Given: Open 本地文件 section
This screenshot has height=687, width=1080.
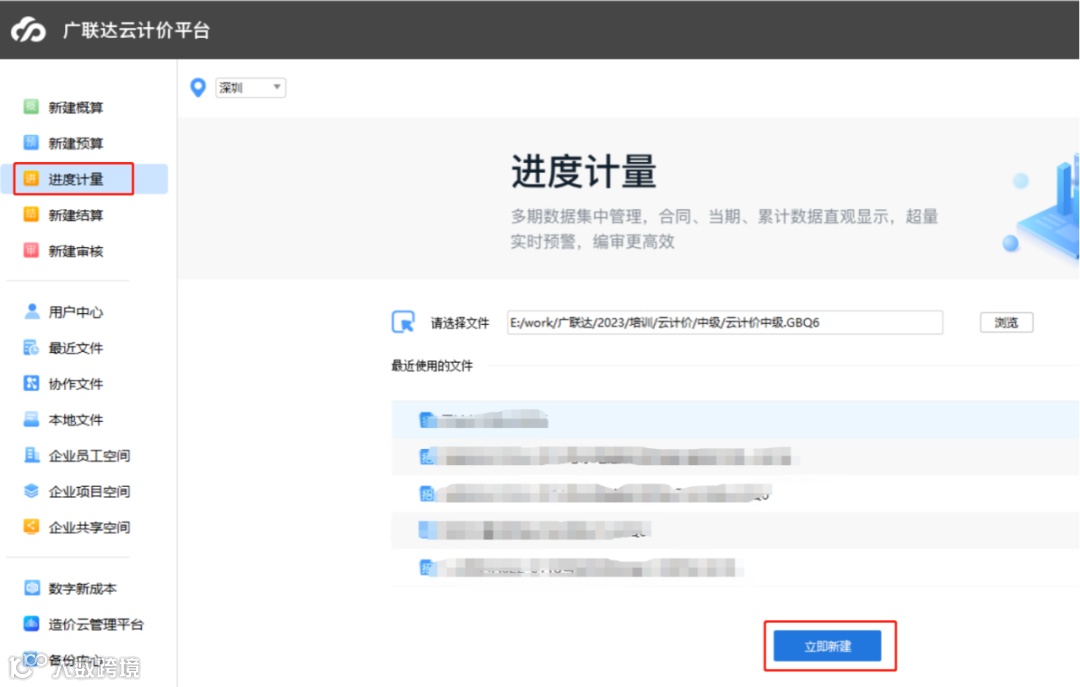Looking at the screenshot, I should 76,420.
